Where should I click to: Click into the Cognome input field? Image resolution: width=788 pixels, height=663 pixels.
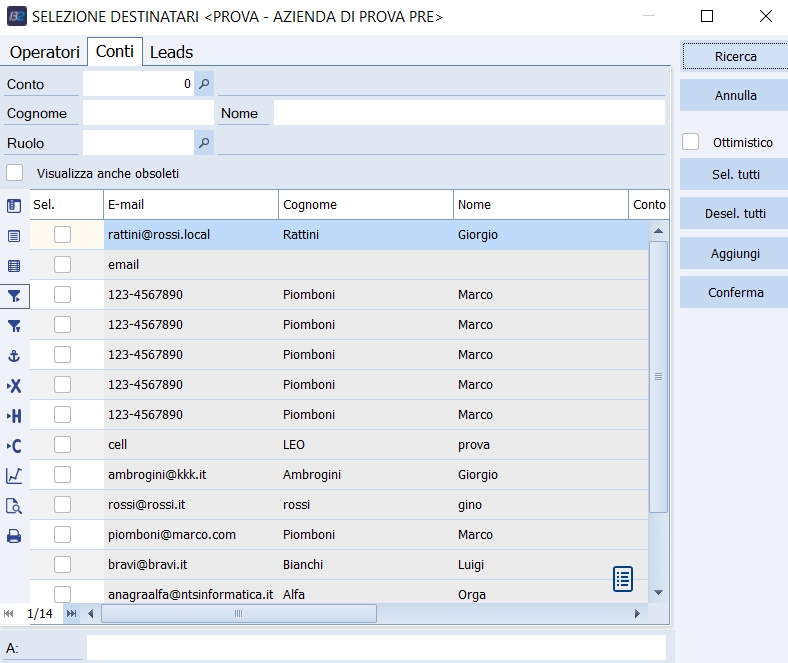[148, 113]
